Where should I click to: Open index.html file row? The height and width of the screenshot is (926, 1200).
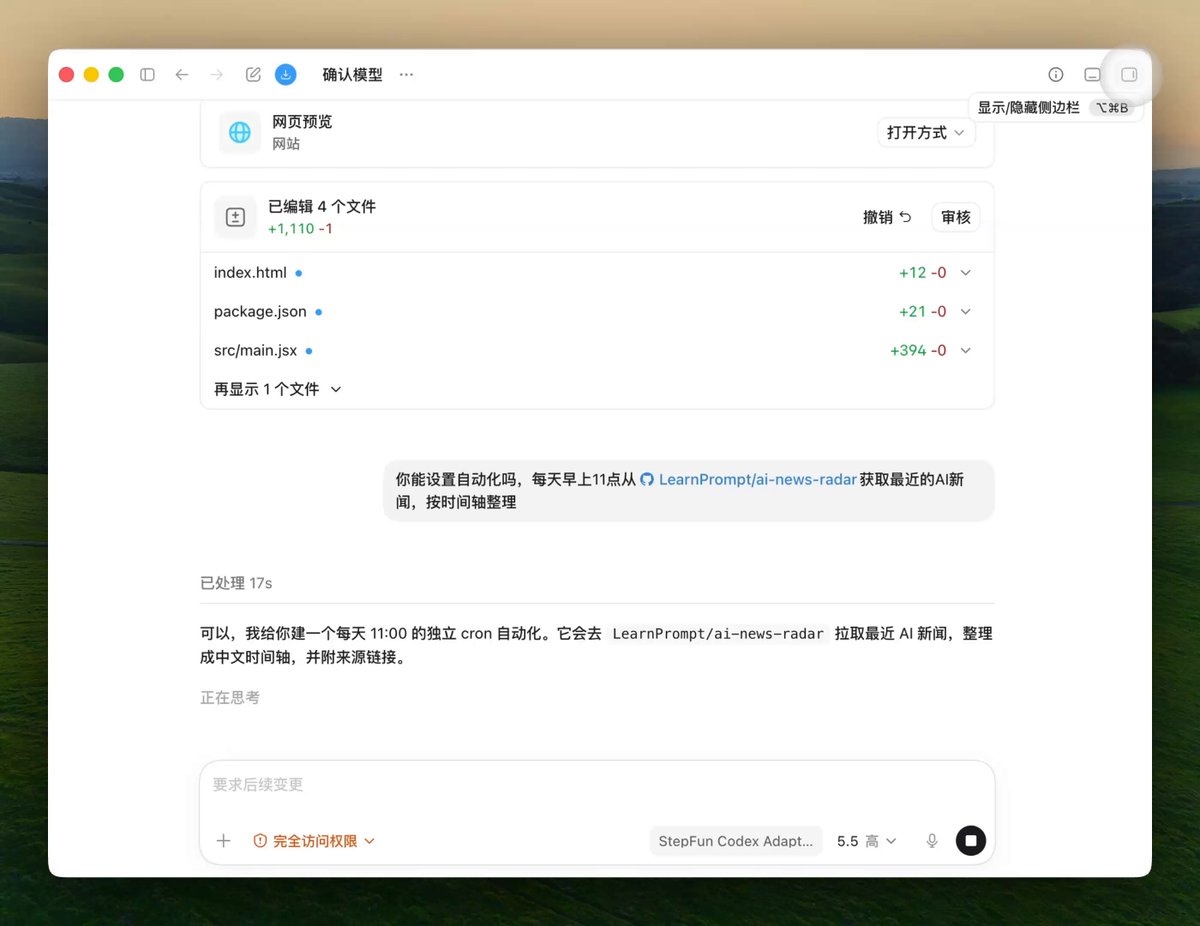point(597,273)
